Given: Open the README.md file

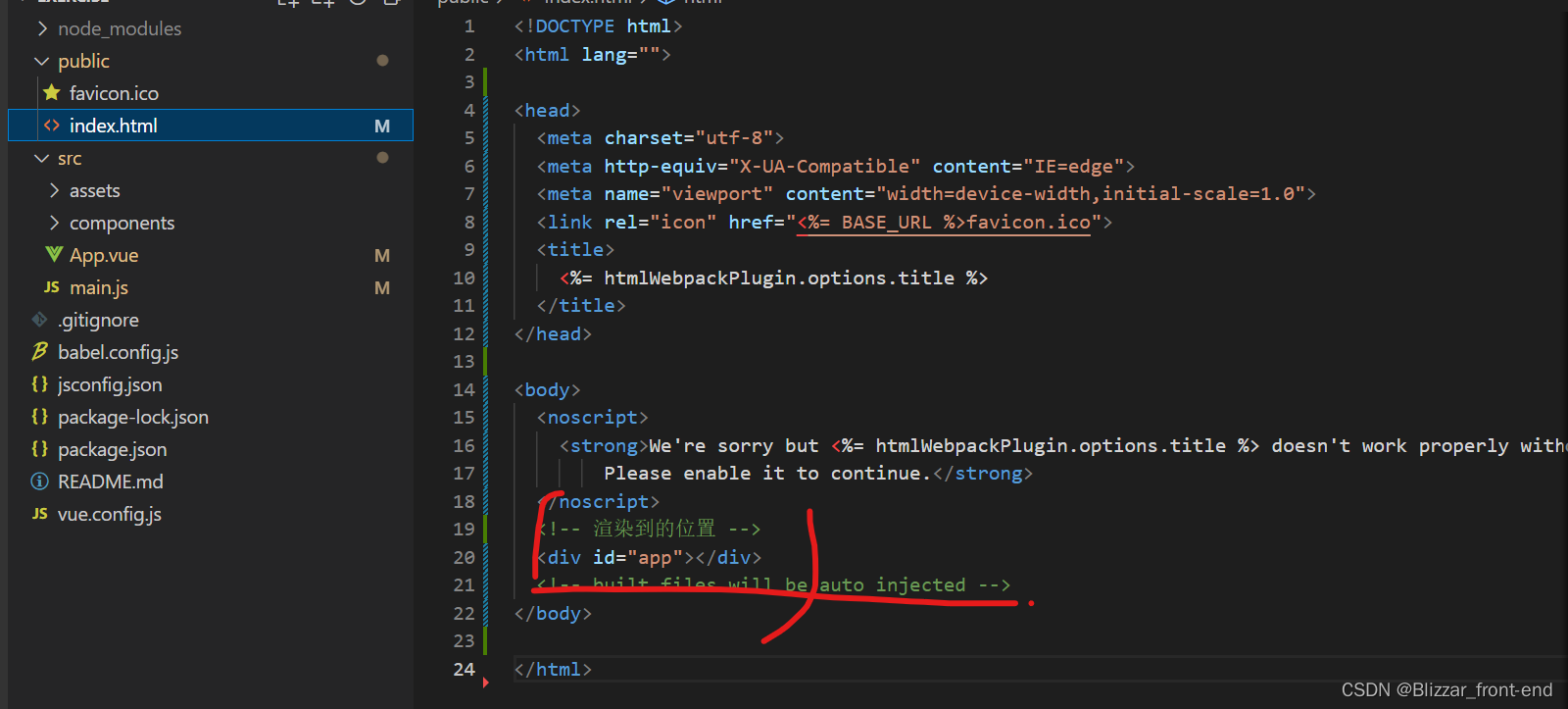Looking at the screenshot, I should pos(111,481).
